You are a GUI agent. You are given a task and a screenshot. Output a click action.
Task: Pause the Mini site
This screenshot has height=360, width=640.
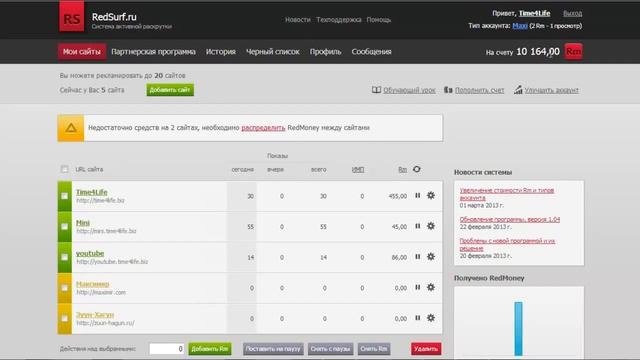pyautogui.click(x=418, y=226)
